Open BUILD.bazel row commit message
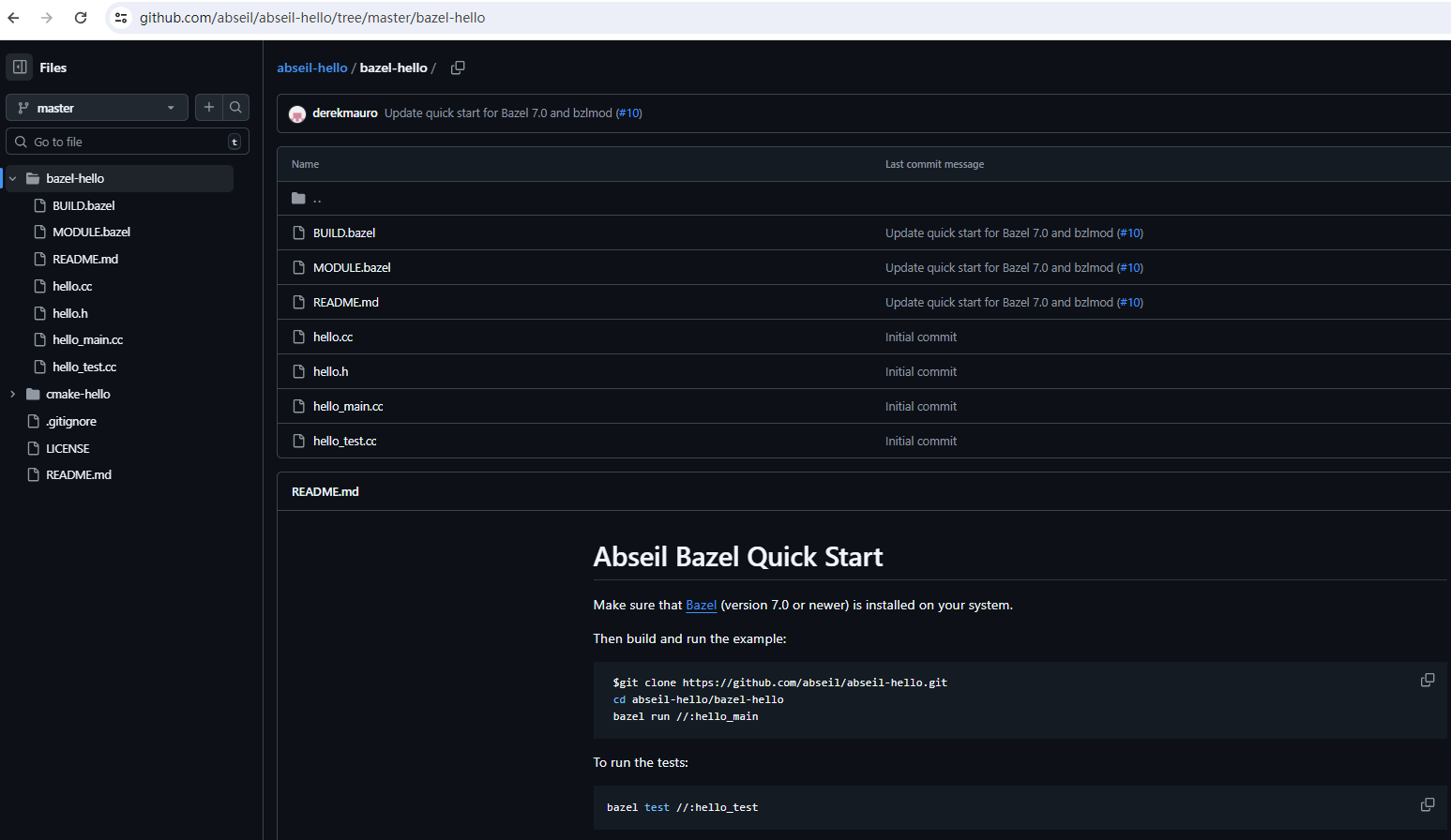 [999, 232]
